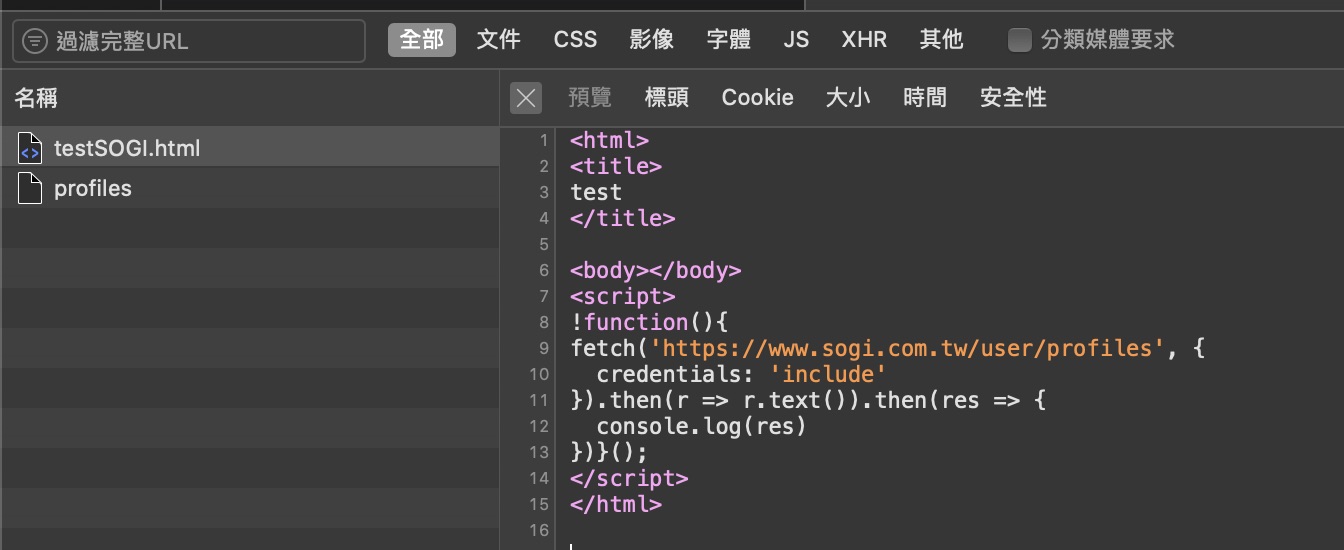
Task: Click the opening <script> tag
Action: [623, 296]
